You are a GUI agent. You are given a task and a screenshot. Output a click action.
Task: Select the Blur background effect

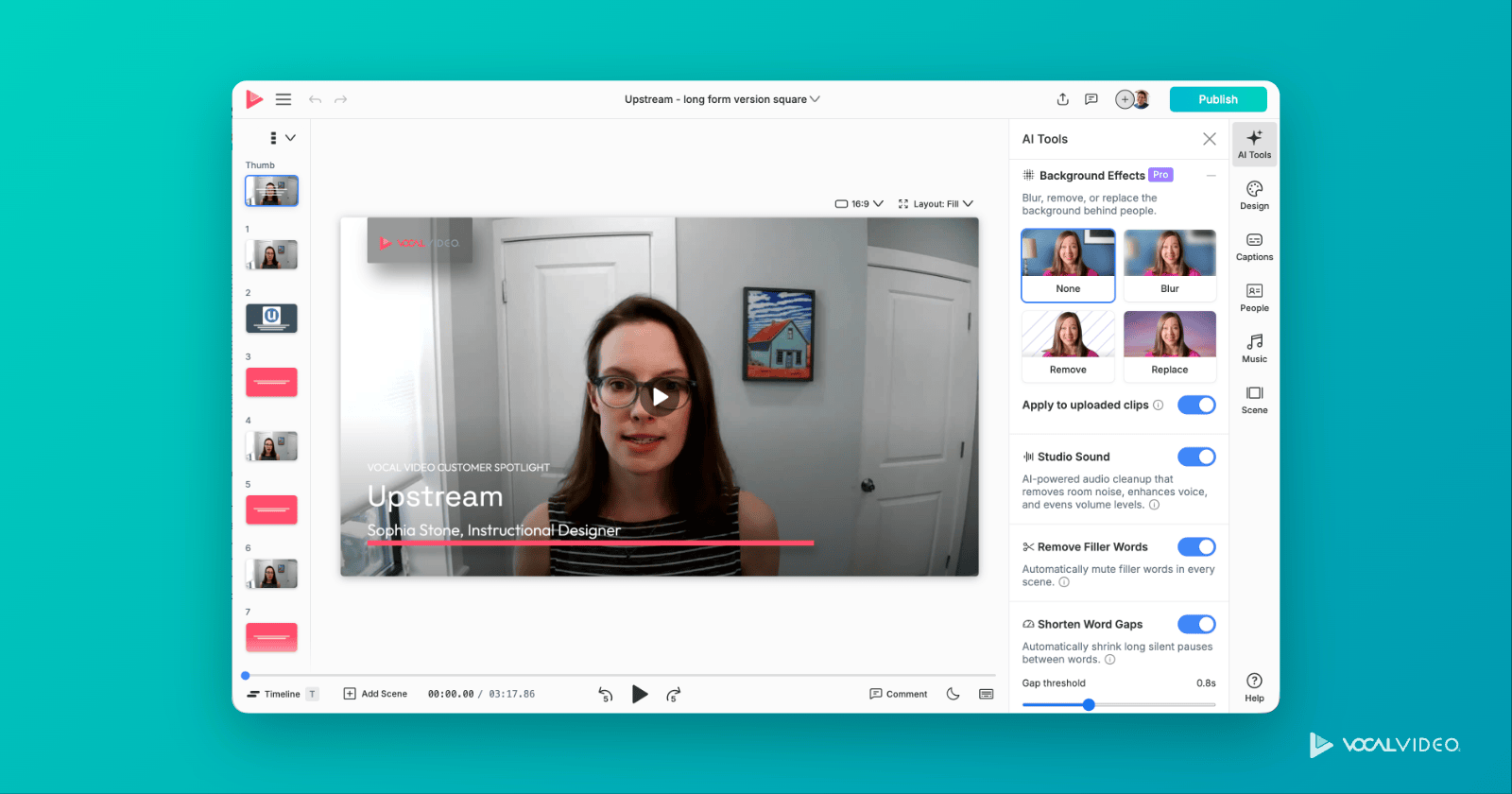(x=1170, y=265)
